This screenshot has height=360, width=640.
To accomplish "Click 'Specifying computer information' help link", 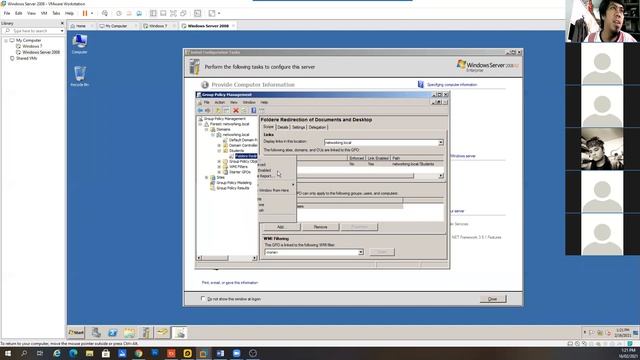I will (x=452, y=84).
